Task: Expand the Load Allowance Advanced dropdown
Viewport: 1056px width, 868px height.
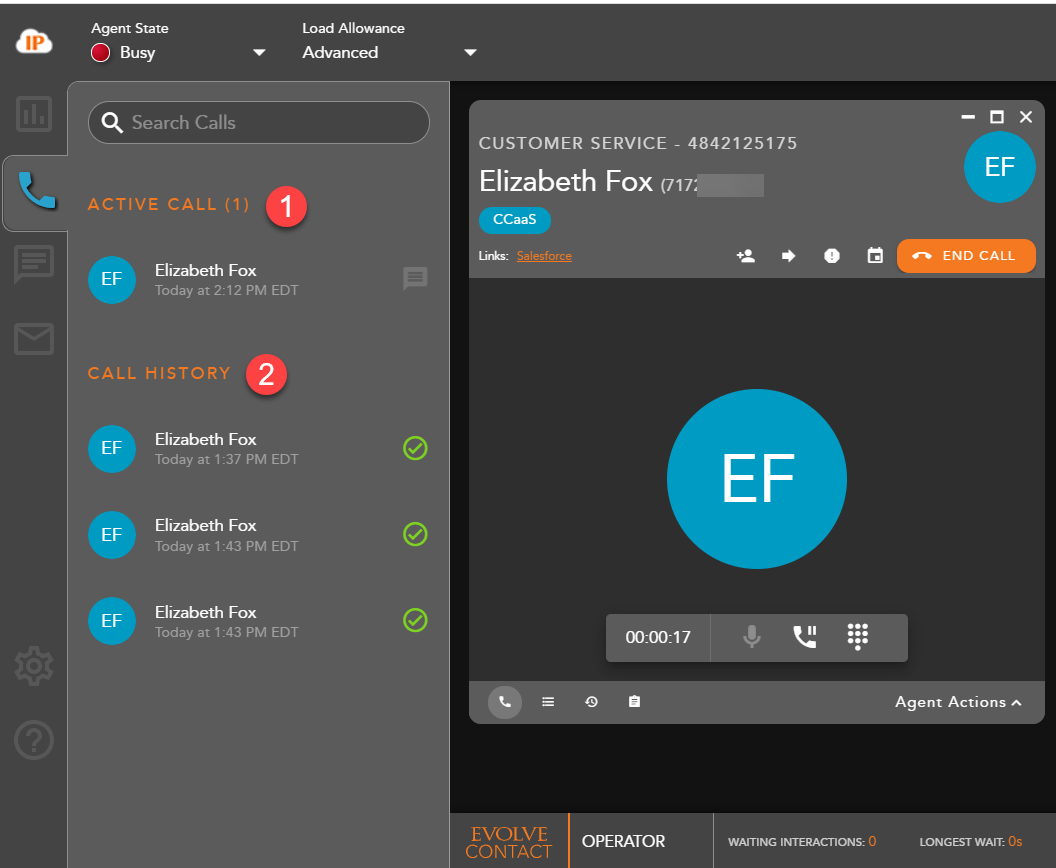Action: coord(470,53)
